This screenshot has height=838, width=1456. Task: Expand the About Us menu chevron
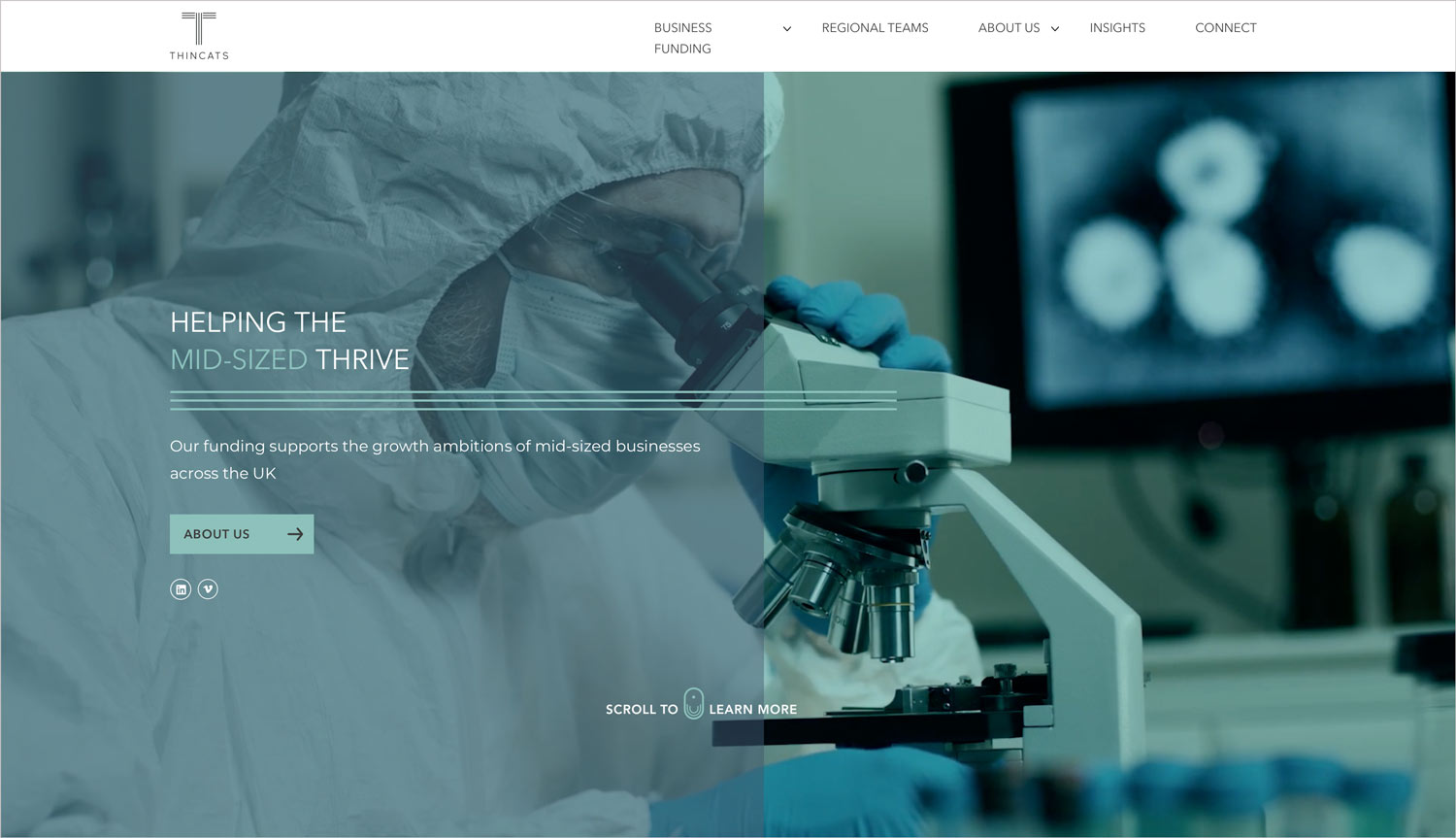(x=1055, y=29)
